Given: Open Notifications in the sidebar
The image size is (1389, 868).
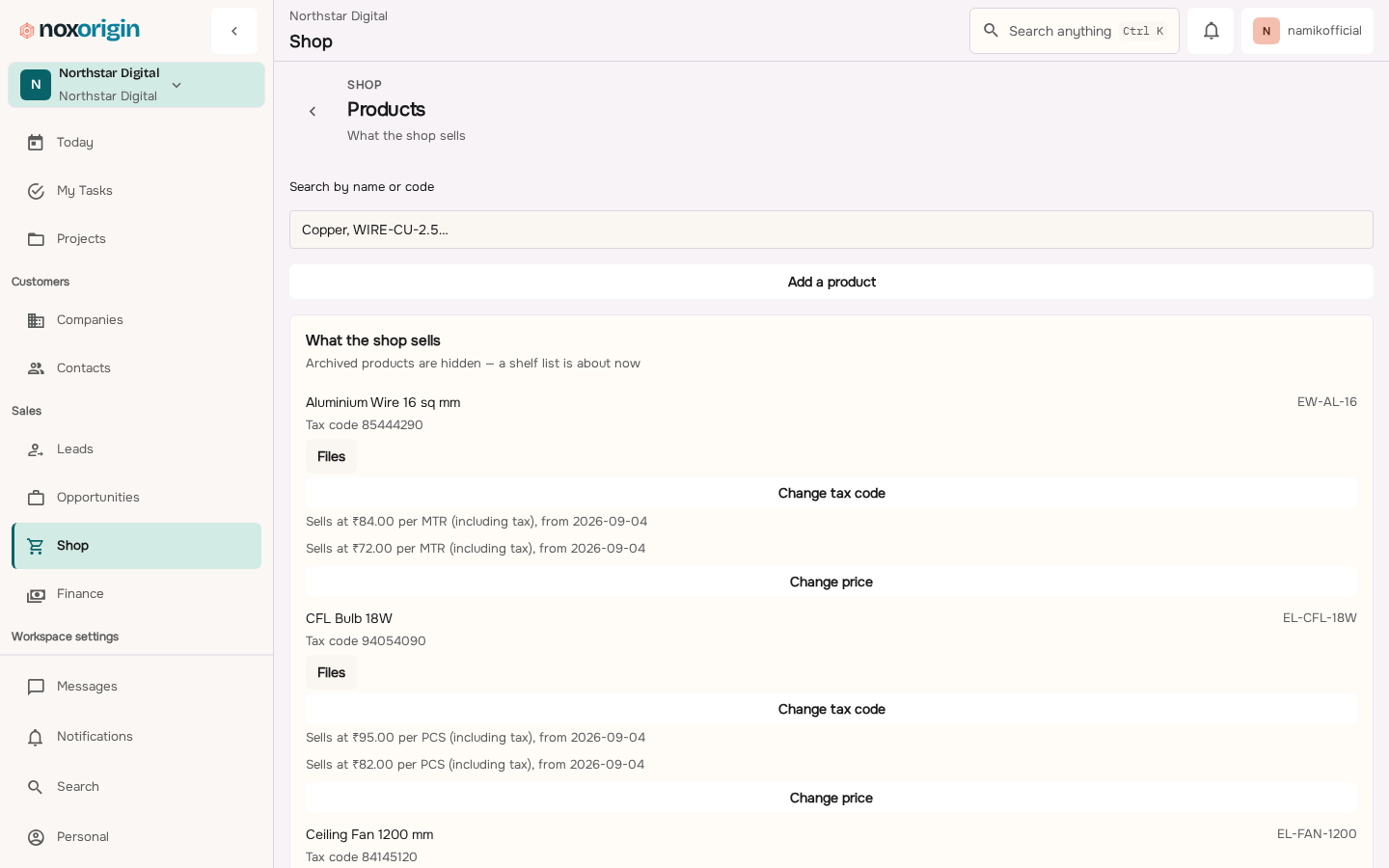Looking at the screenshot, I should [x=136, y=737].
